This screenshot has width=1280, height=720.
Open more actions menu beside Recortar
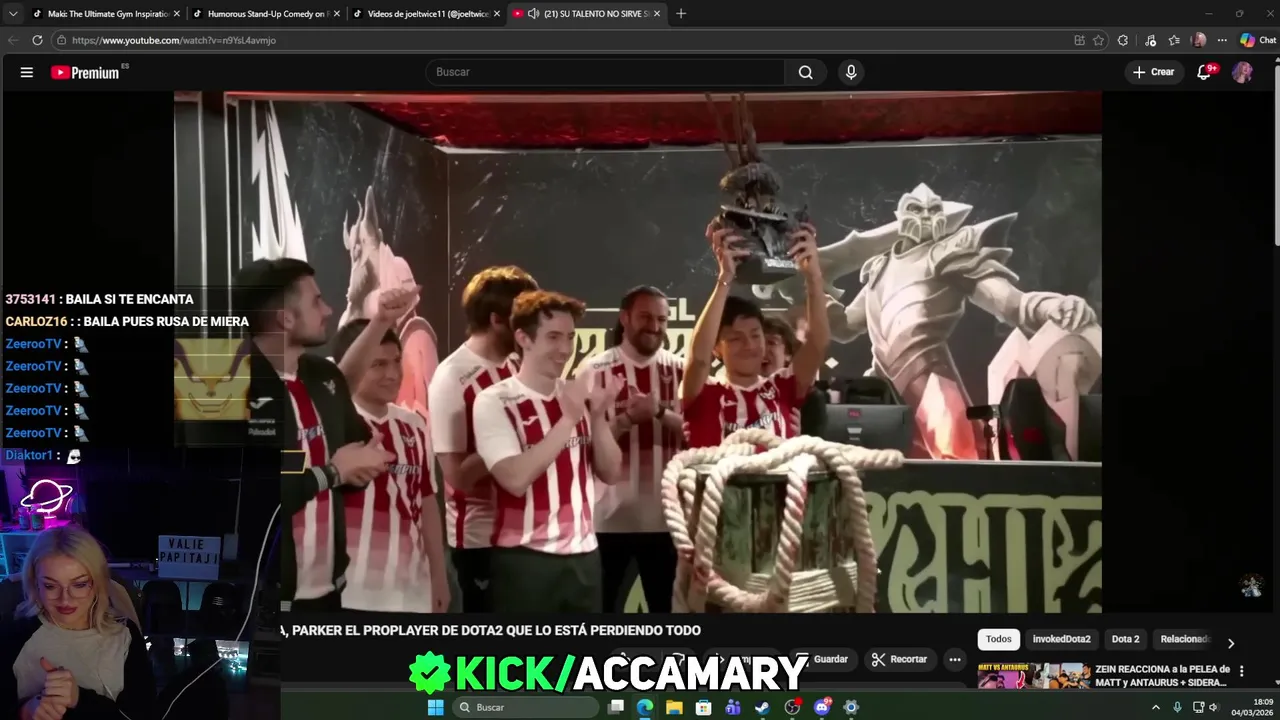point(955,659)
